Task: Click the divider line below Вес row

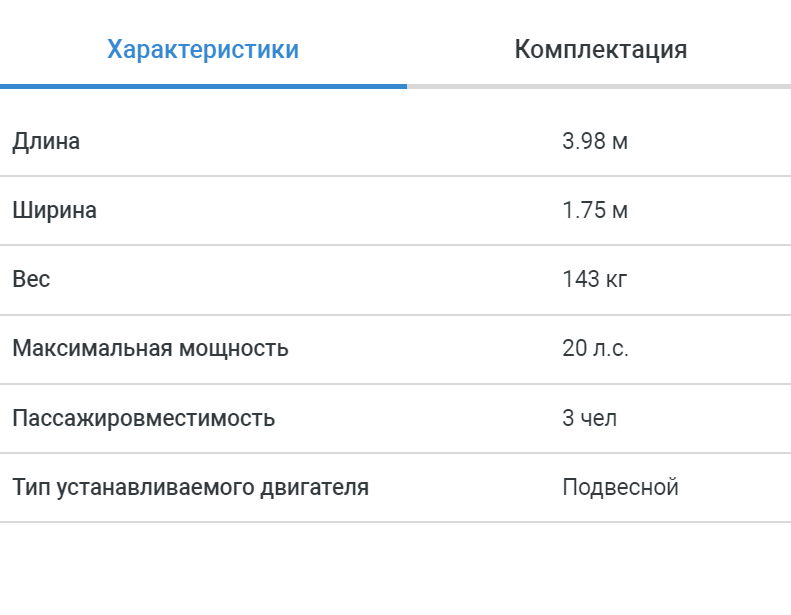Action: 395,315
